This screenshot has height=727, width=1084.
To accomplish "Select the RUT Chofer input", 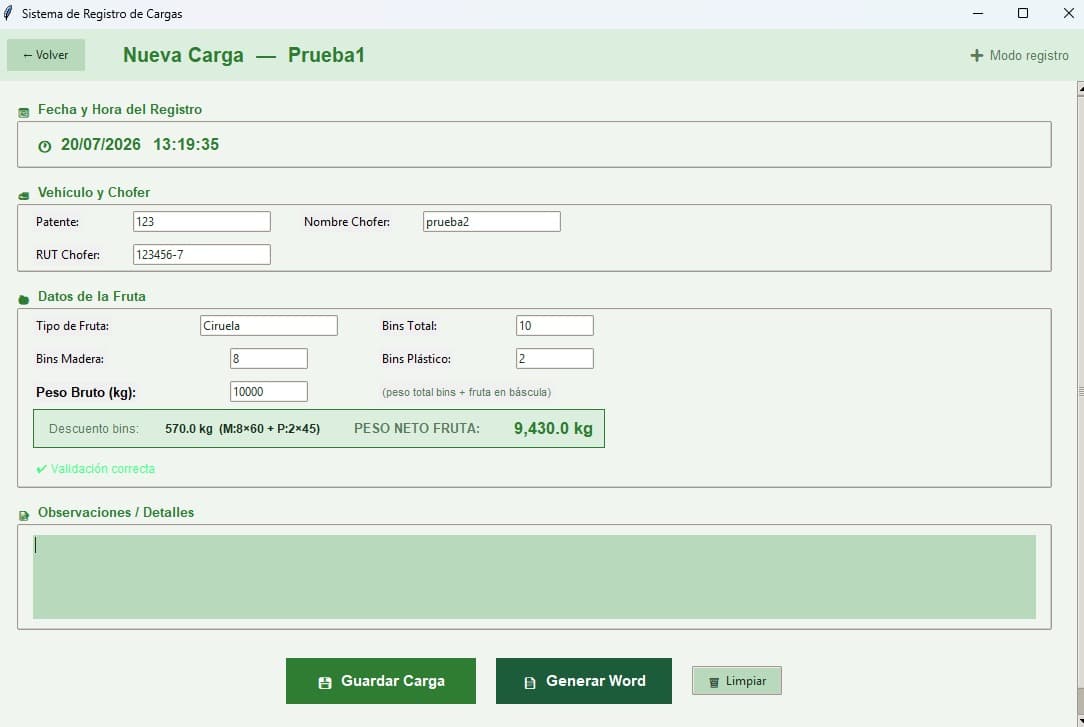I will tap(201, 254).
